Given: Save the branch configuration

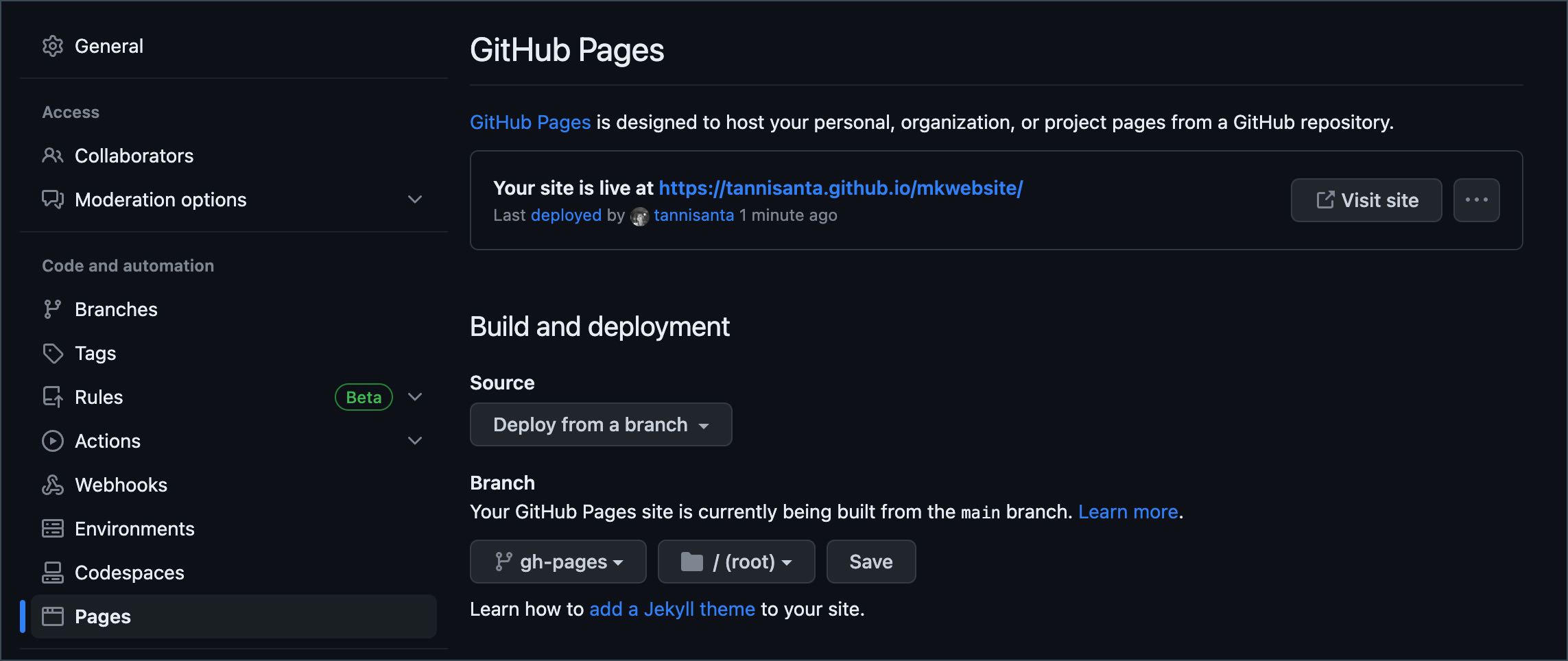Looking at the screenshot, I should click(x=871, y=562).
